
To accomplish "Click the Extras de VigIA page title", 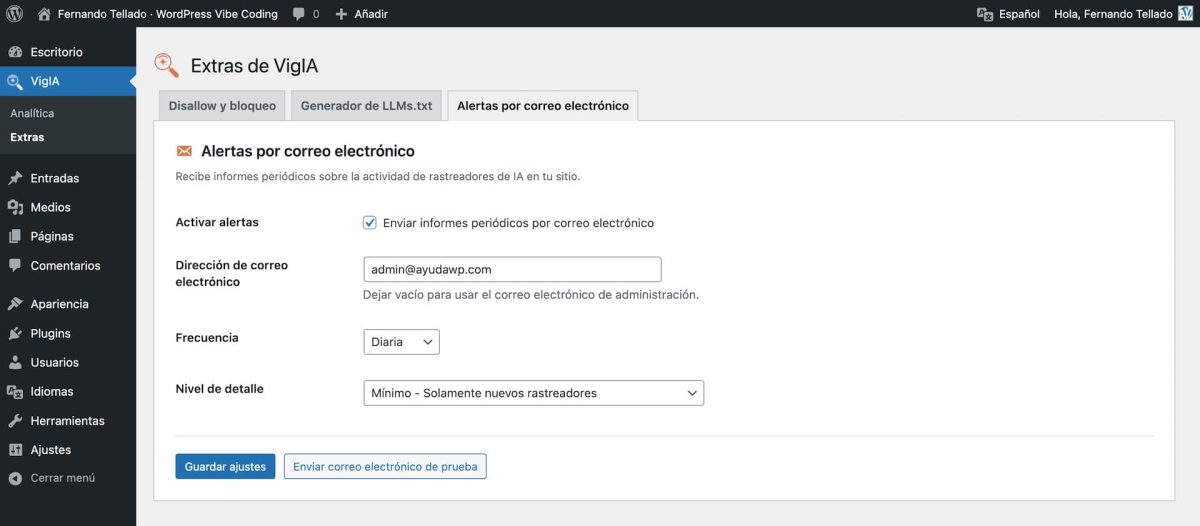I will click(x=254, y=66).
